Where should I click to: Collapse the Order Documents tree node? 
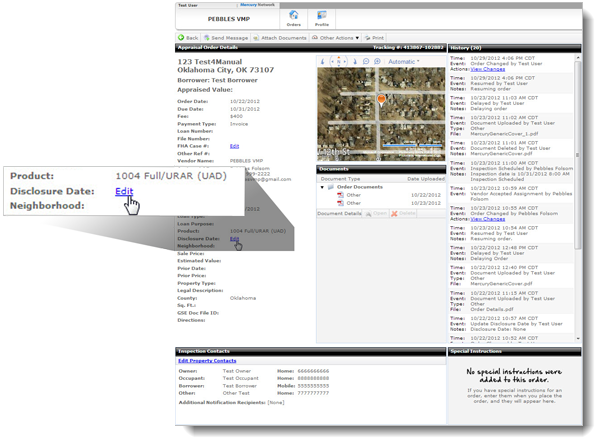click(x=322, y=187)
